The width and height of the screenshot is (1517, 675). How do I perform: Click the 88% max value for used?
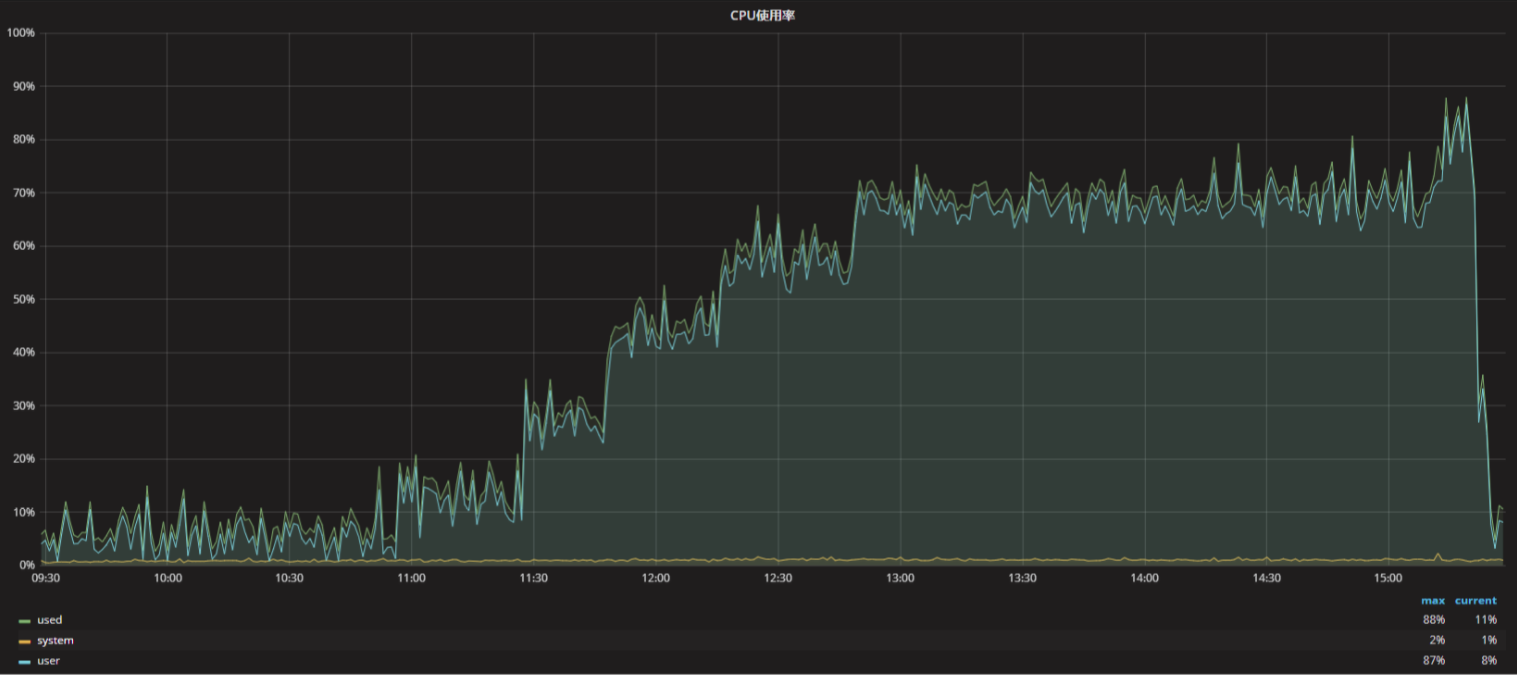coord(1433,620)
